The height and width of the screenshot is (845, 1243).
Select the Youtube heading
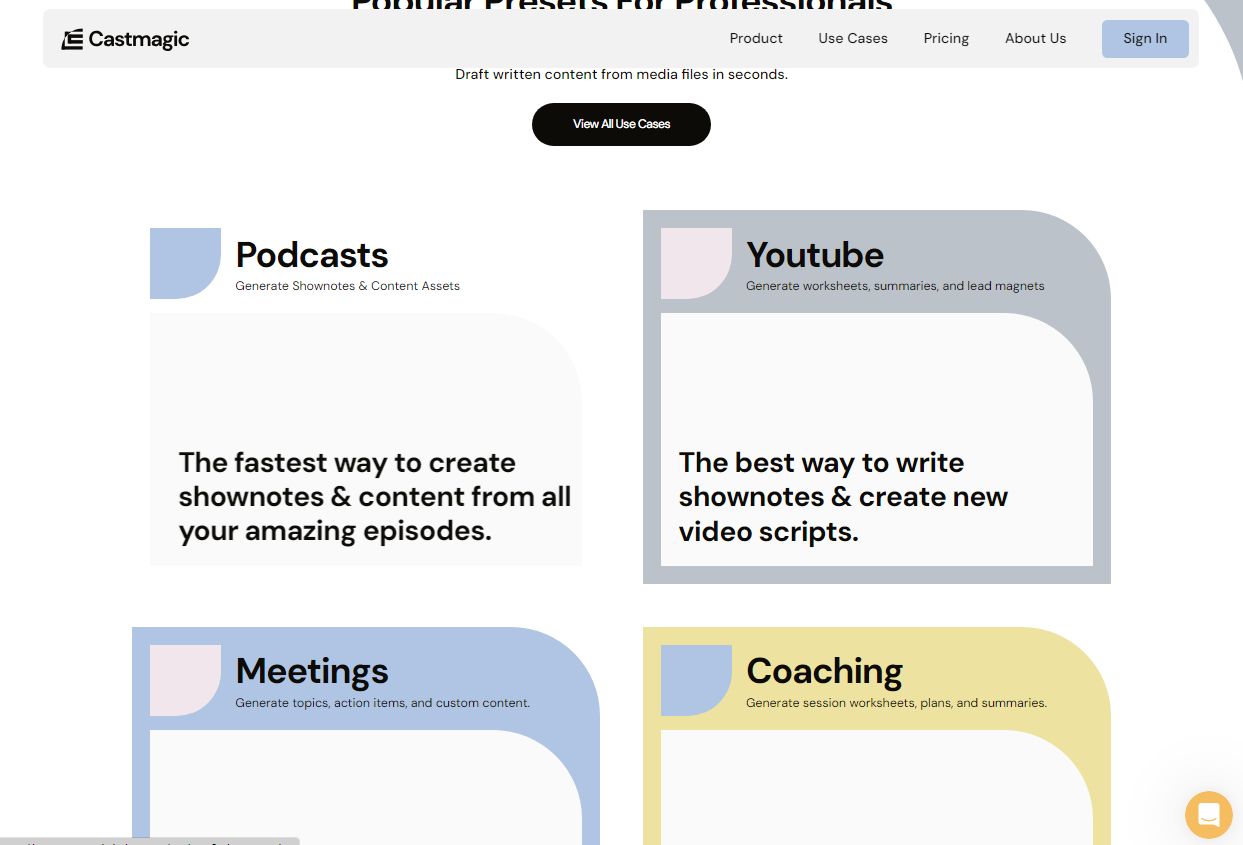(815, 255)
